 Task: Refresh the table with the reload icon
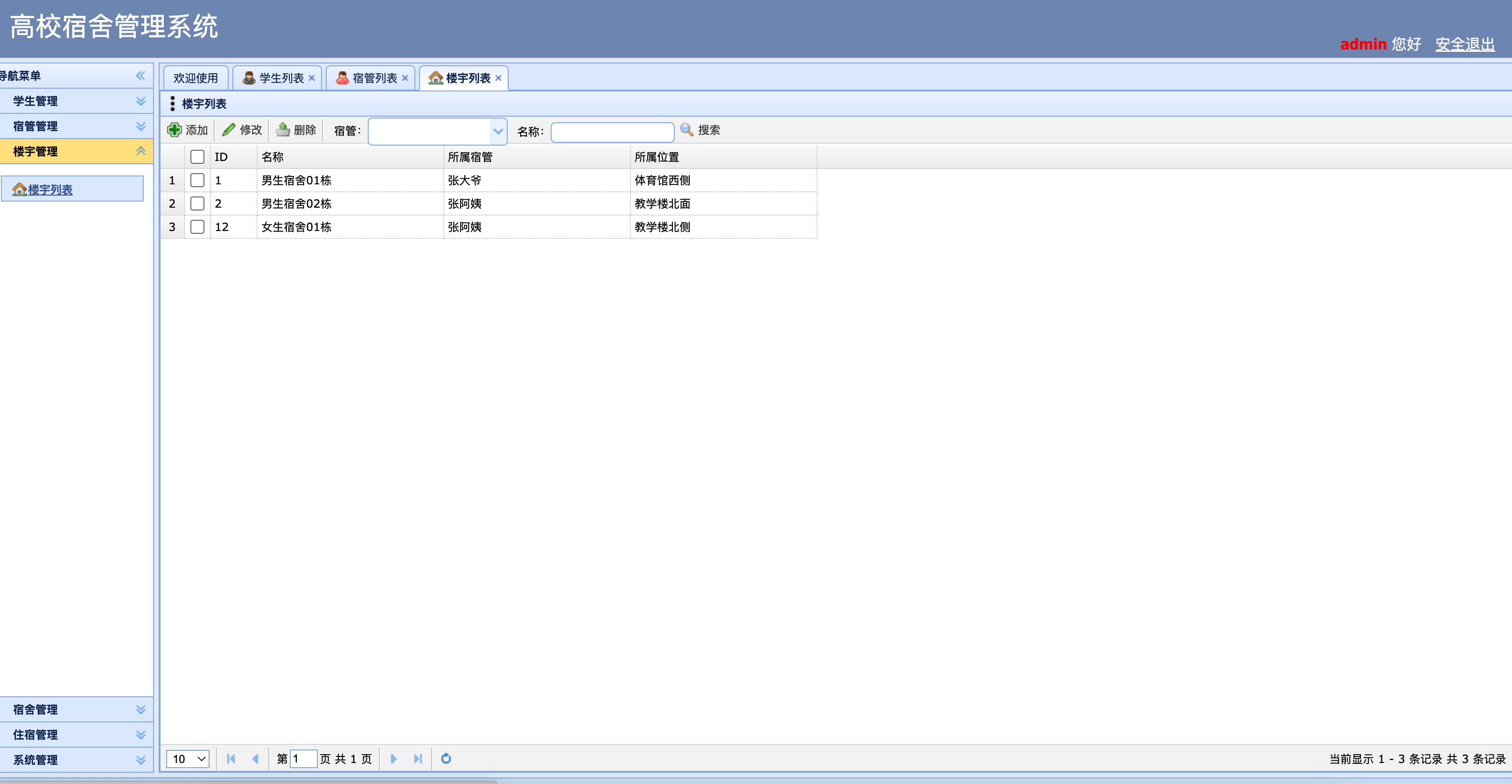coord(446,758)
